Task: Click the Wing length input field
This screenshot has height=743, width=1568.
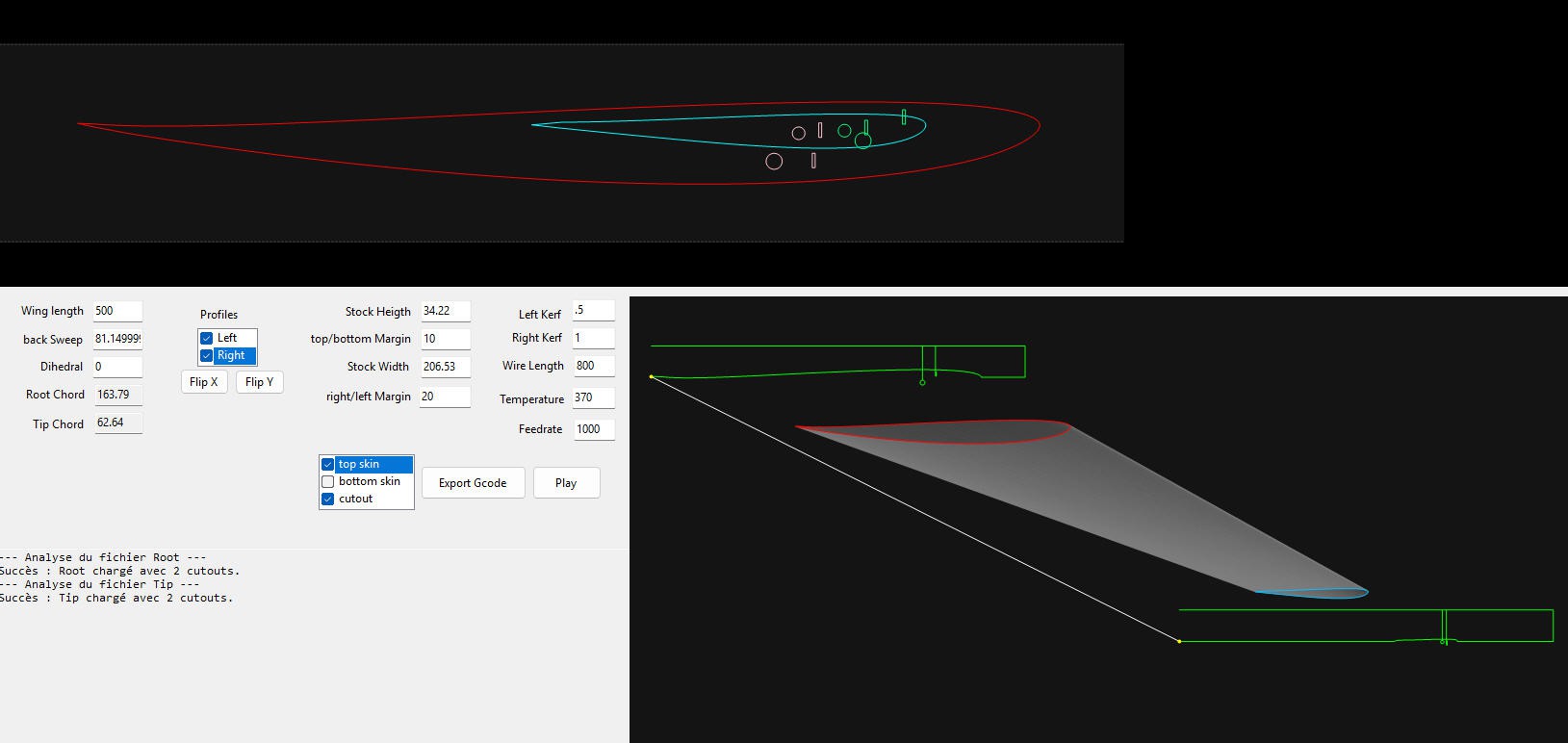Action: (x=117, y=311)
